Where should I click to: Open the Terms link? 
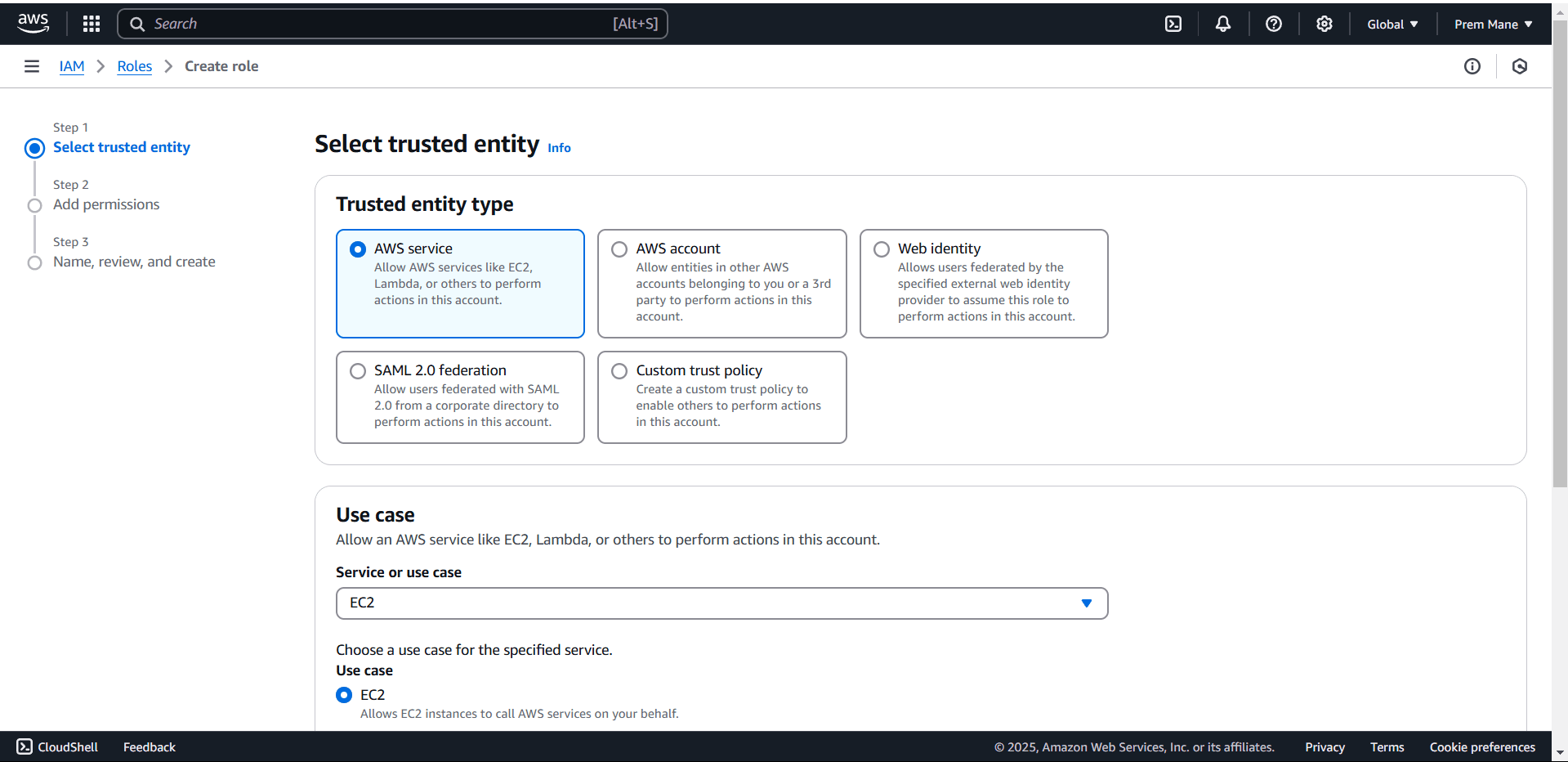[1387, 746]
